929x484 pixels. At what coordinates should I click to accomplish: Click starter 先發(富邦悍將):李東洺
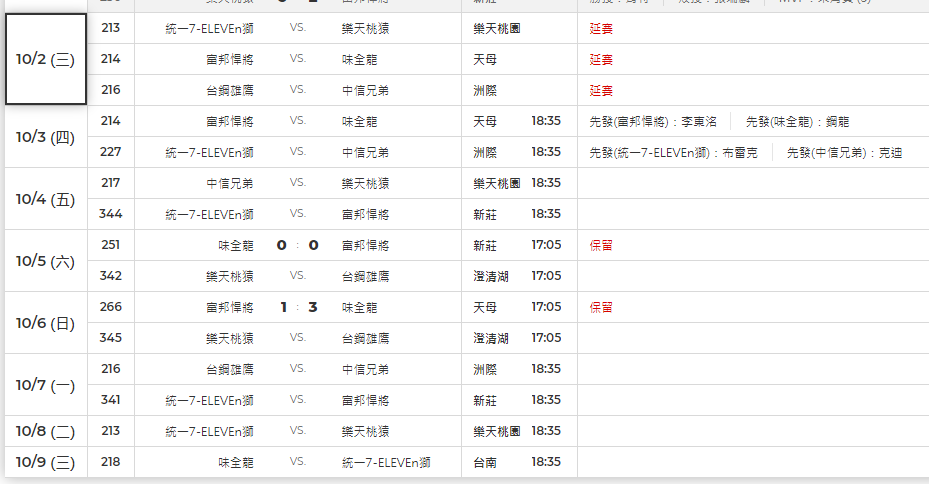653,121
